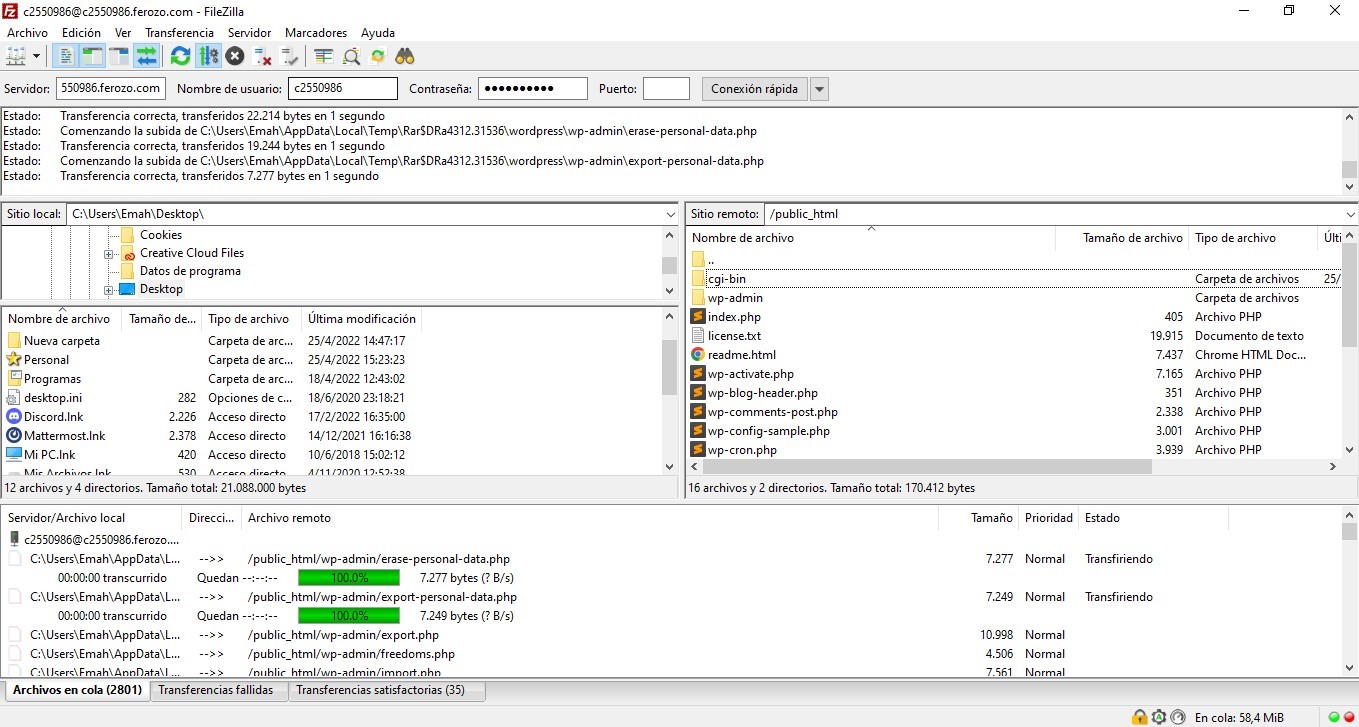The width and height of the screenshot is (1359, 727).
Task: Click the erase-personal-data.php transfer progress bar
Action: [x=349, y=578]
